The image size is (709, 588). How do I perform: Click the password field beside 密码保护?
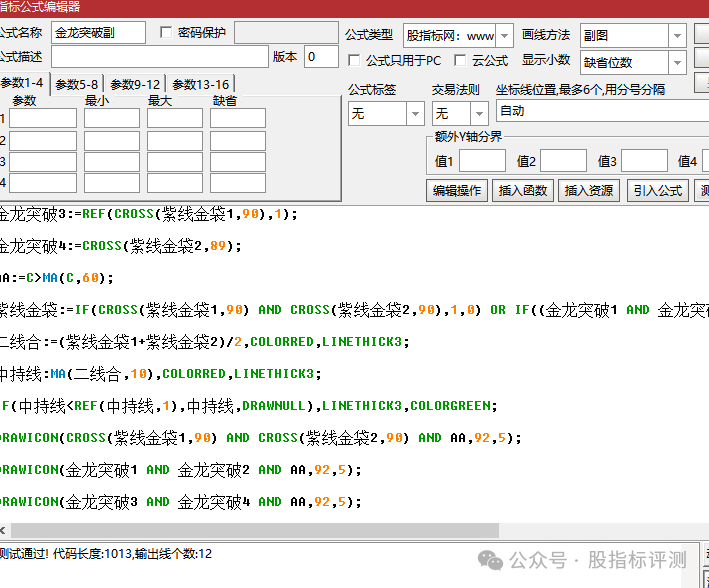286,33
